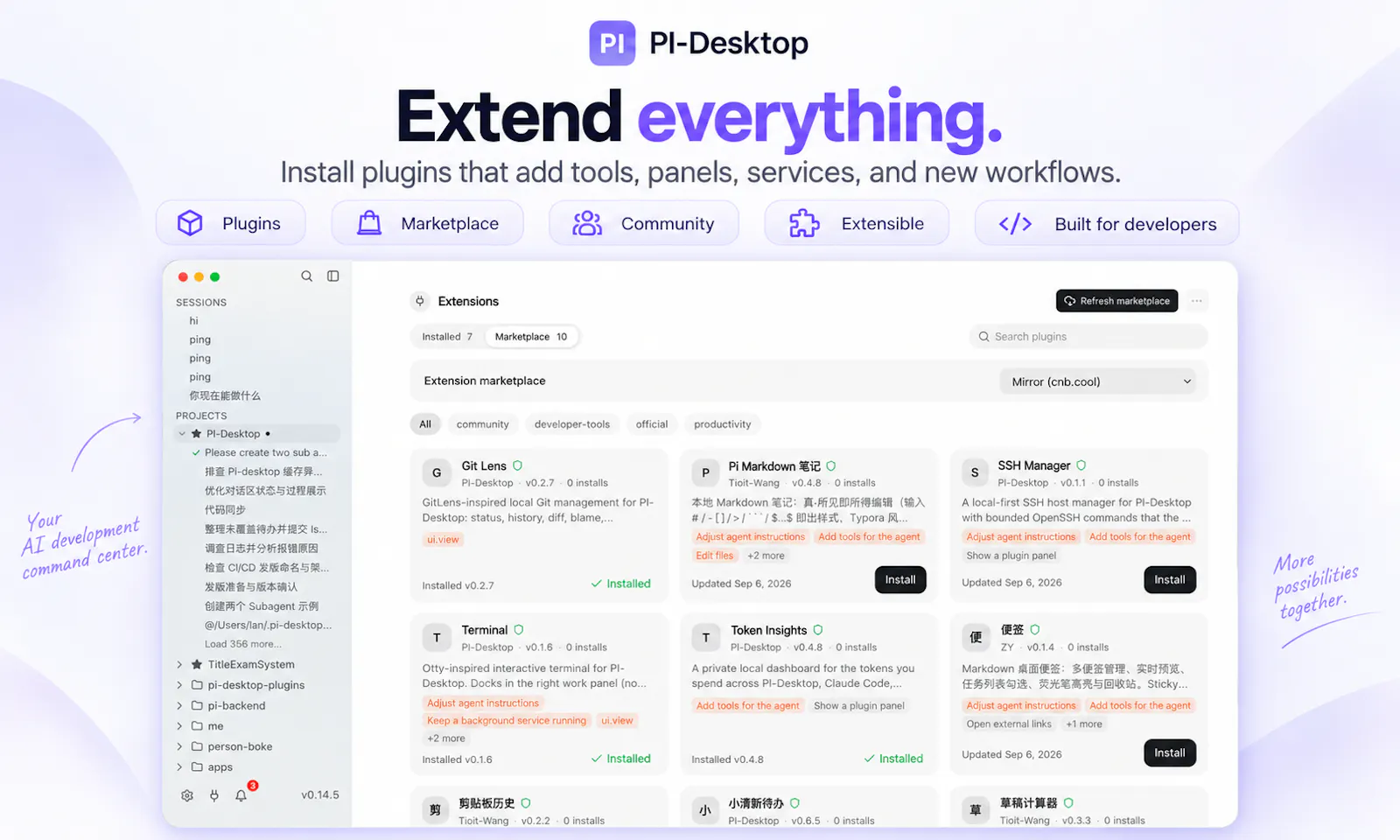Install the Pi Markdown 笔记 plugin
1400x840 pixels.
tap(900, 580)
